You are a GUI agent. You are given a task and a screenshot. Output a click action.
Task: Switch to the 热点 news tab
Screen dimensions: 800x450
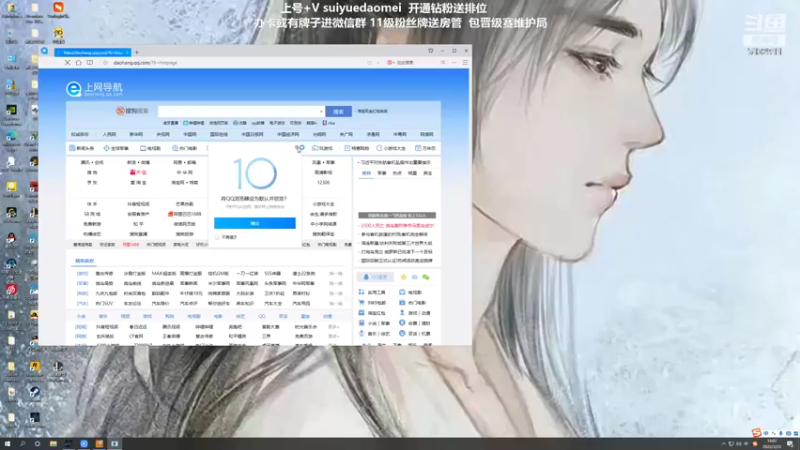click(x=397, y=173)
